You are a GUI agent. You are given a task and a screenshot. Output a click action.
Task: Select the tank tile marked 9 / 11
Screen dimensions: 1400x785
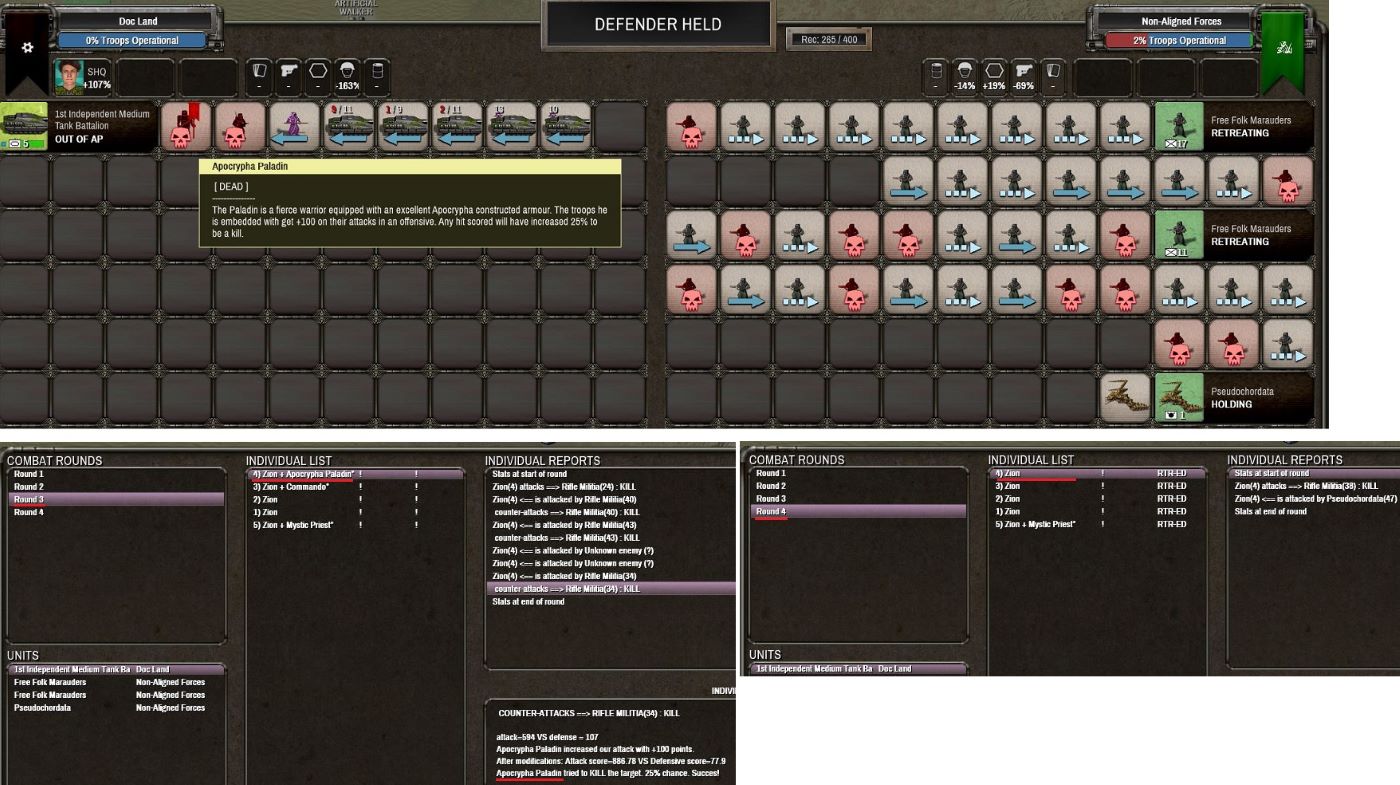348,127
